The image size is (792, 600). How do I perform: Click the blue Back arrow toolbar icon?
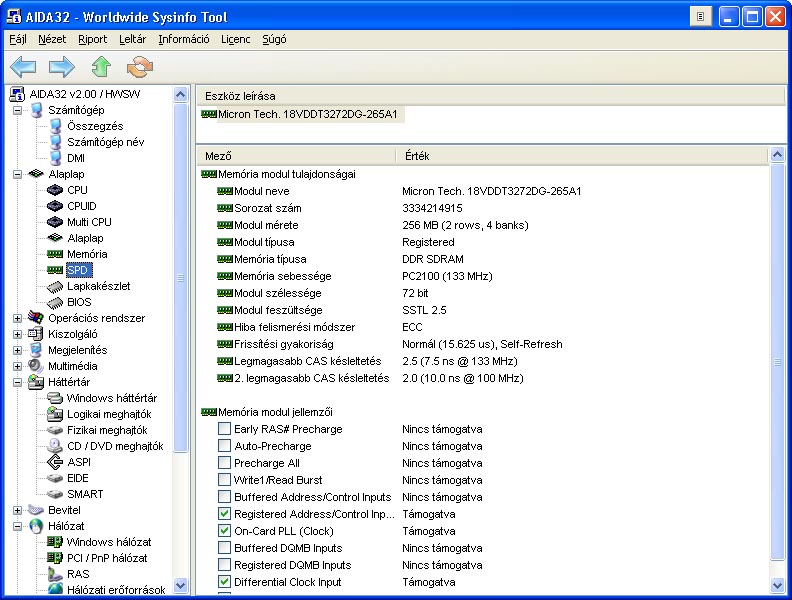[x=23, y=66]
